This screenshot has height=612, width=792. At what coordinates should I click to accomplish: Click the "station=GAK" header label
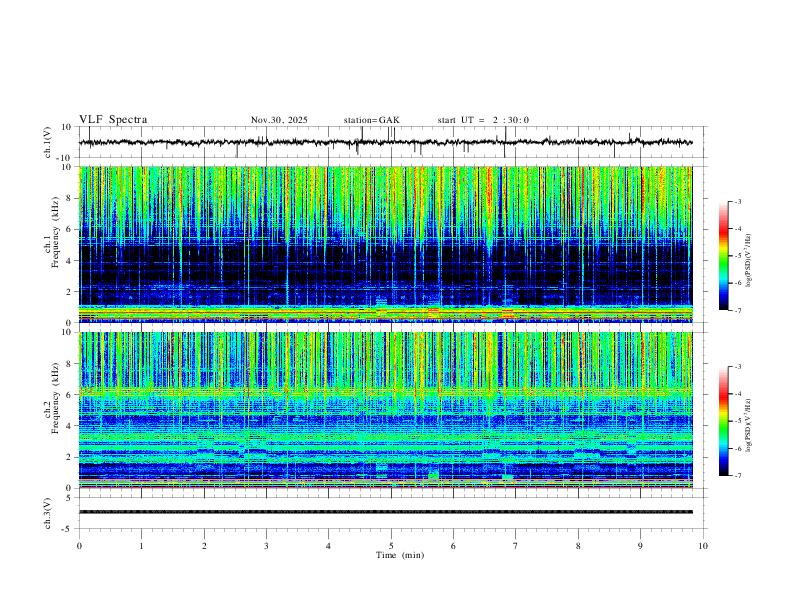371,120
